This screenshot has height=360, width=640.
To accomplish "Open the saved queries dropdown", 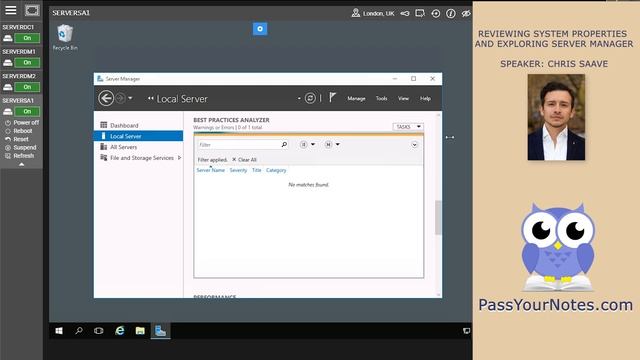I will pyautogui.click(x=332, y=144).
